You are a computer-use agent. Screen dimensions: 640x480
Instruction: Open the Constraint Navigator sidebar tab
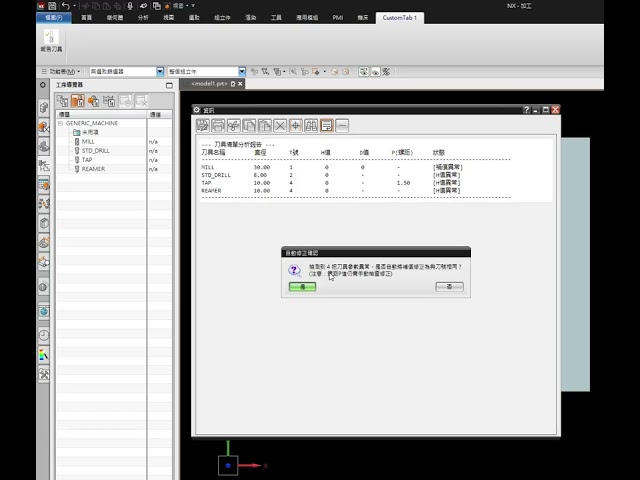point(44,127)
